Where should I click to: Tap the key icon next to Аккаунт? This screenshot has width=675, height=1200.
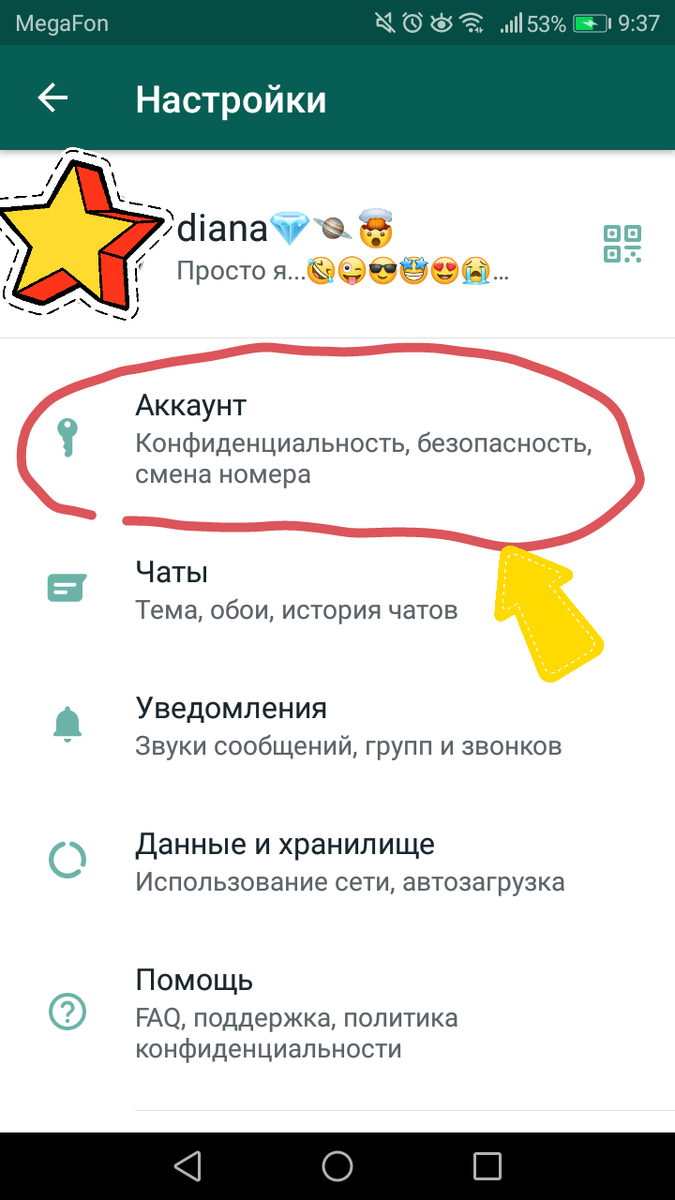click(68, 438)
